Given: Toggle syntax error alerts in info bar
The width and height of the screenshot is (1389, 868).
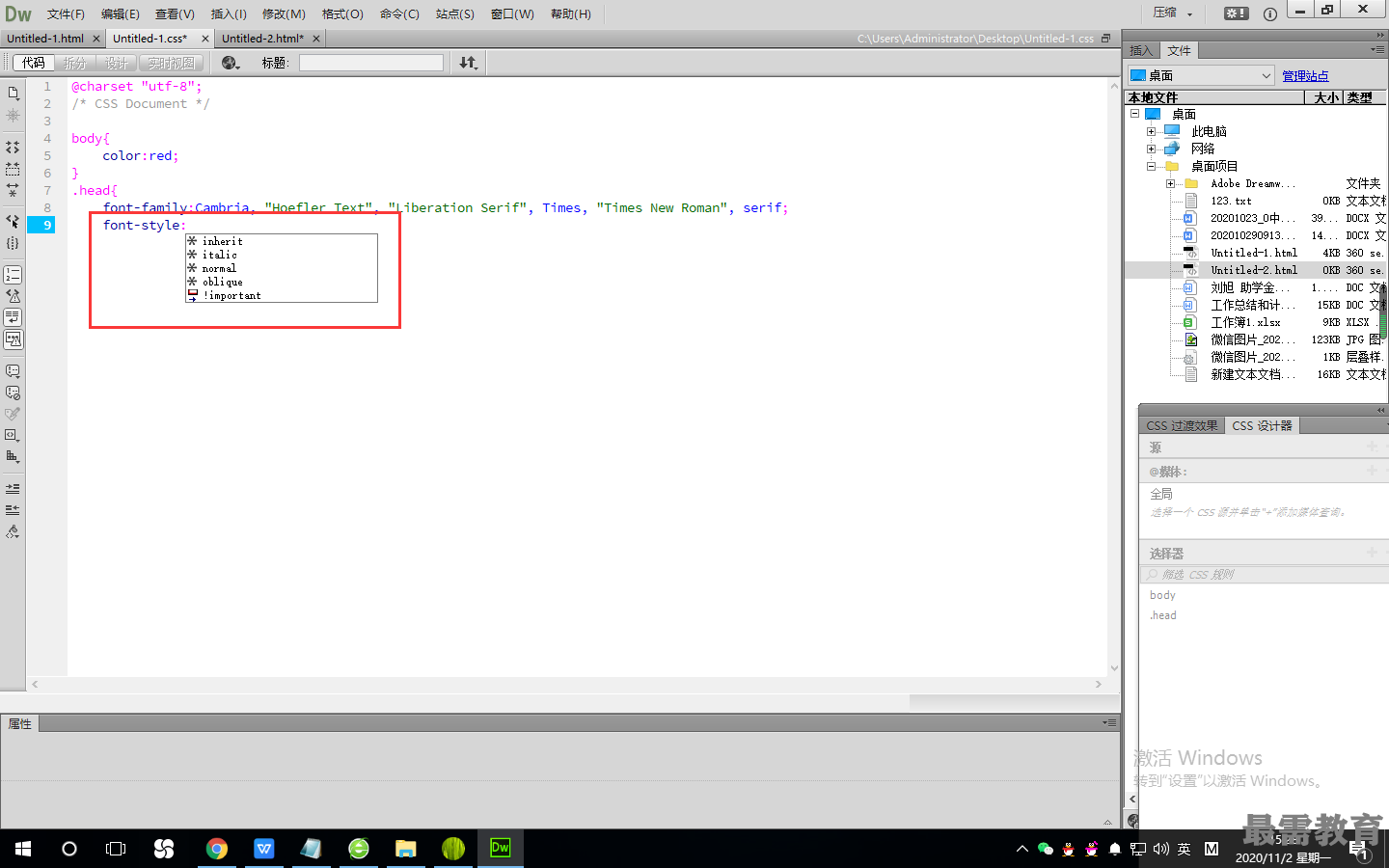Looking at the screenshot, I should pyautogui.click(x=13, y=339).
